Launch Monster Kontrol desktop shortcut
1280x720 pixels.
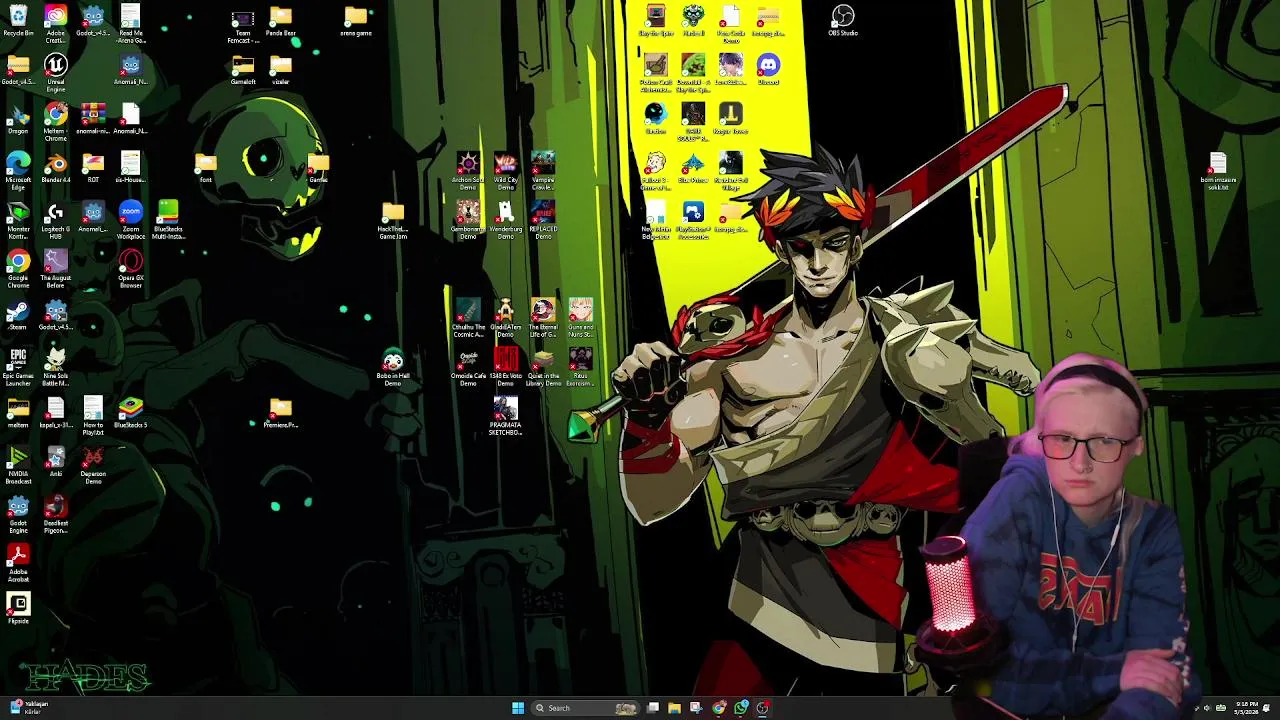[x=18, y=220]
